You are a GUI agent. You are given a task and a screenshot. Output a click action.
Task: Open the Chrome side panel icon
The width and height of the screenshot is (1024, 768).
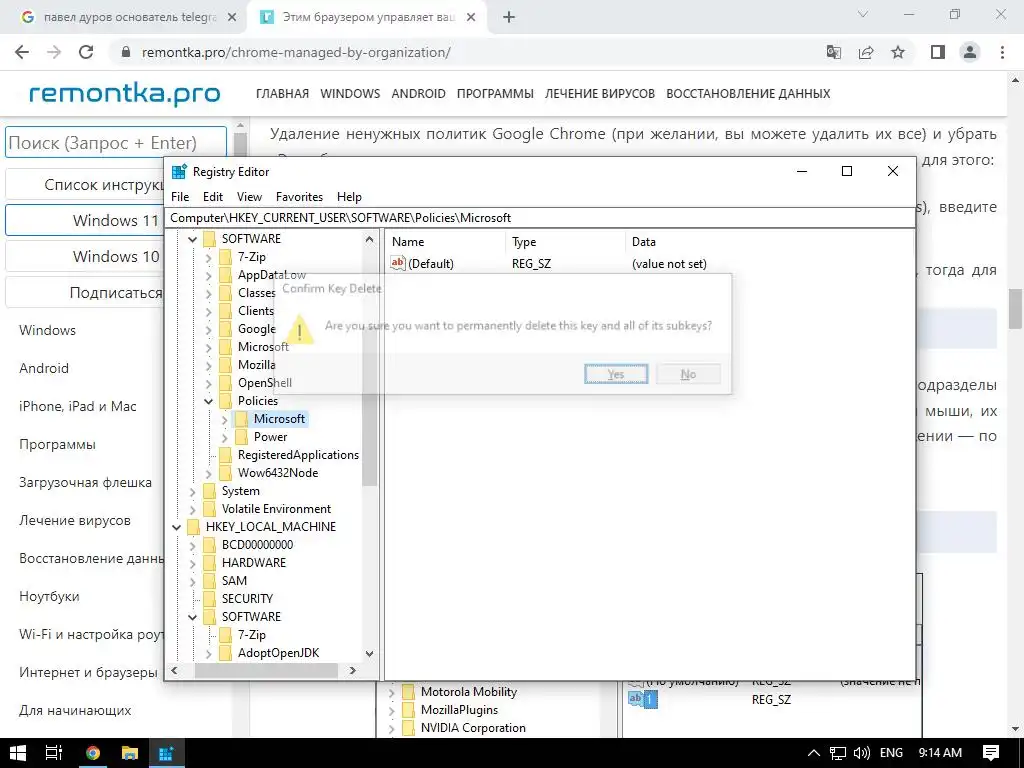point(938,52)
